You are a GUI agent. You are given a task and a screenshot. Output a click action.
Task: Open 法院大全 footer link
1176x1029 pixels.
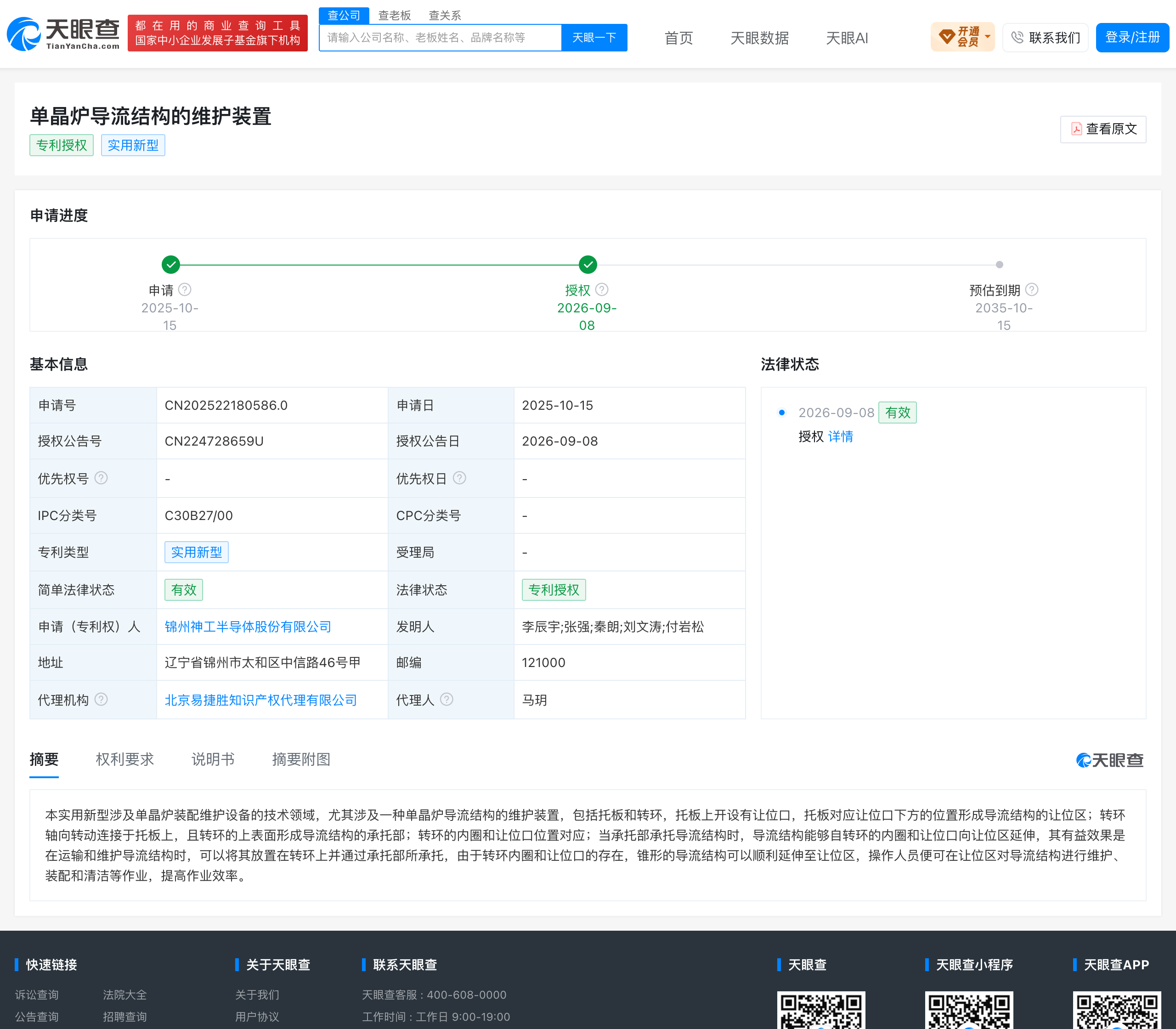[124, 995]
